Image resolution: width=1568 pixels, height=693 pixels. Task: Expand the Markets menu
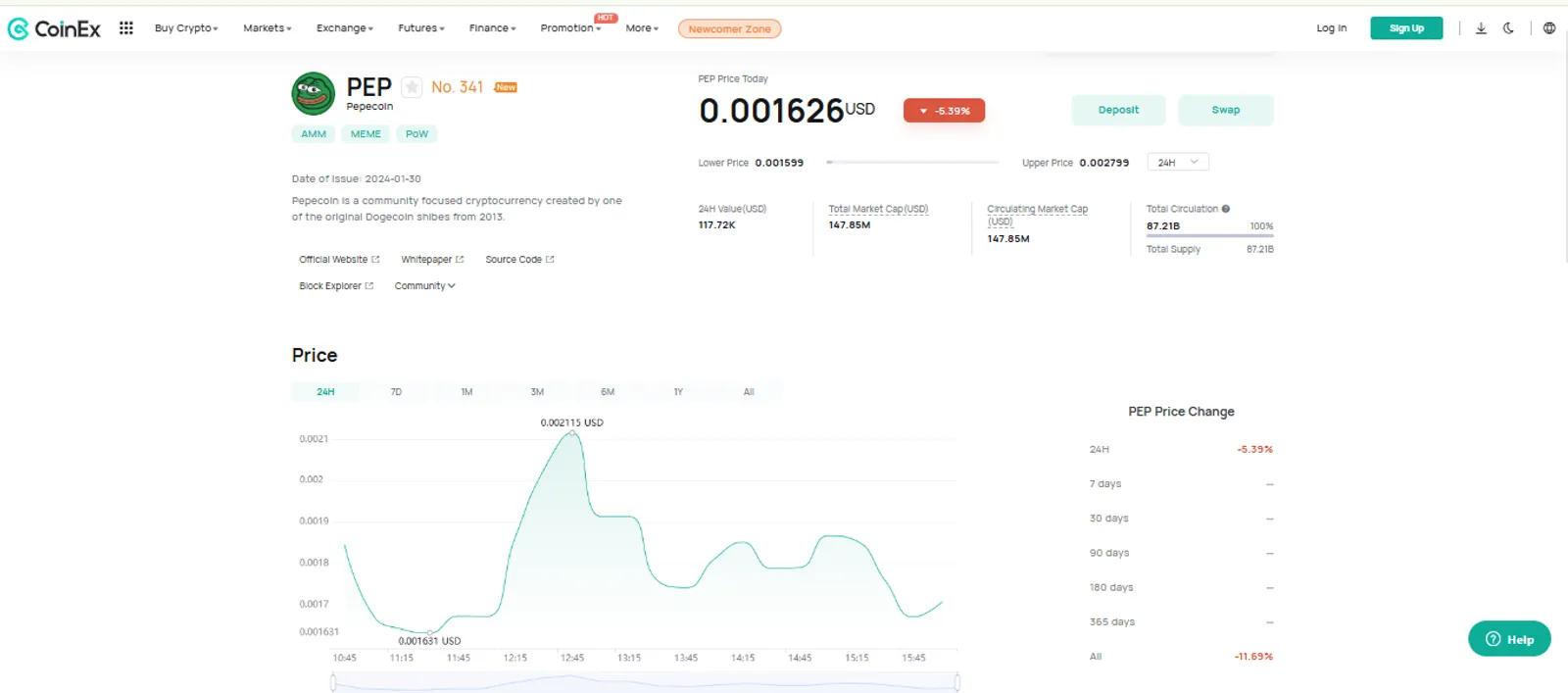click(x=268, y=28)
